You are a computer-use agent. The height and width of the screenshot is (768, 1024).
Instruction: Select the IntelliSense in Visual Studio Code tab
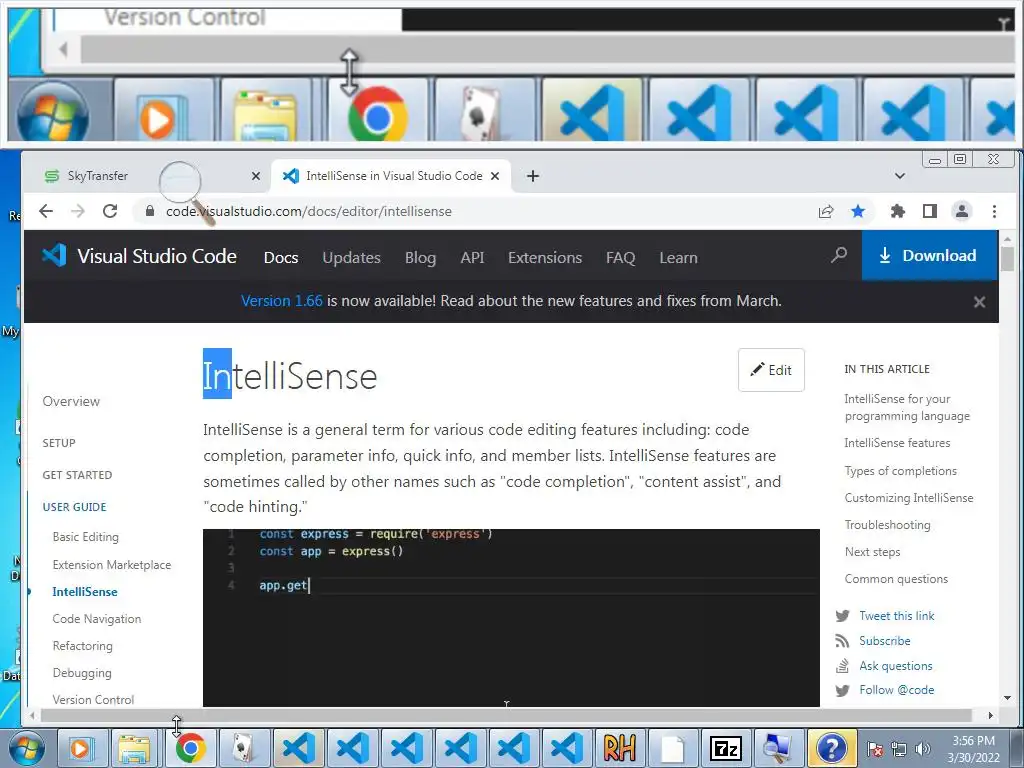click(x=391, y=176)
